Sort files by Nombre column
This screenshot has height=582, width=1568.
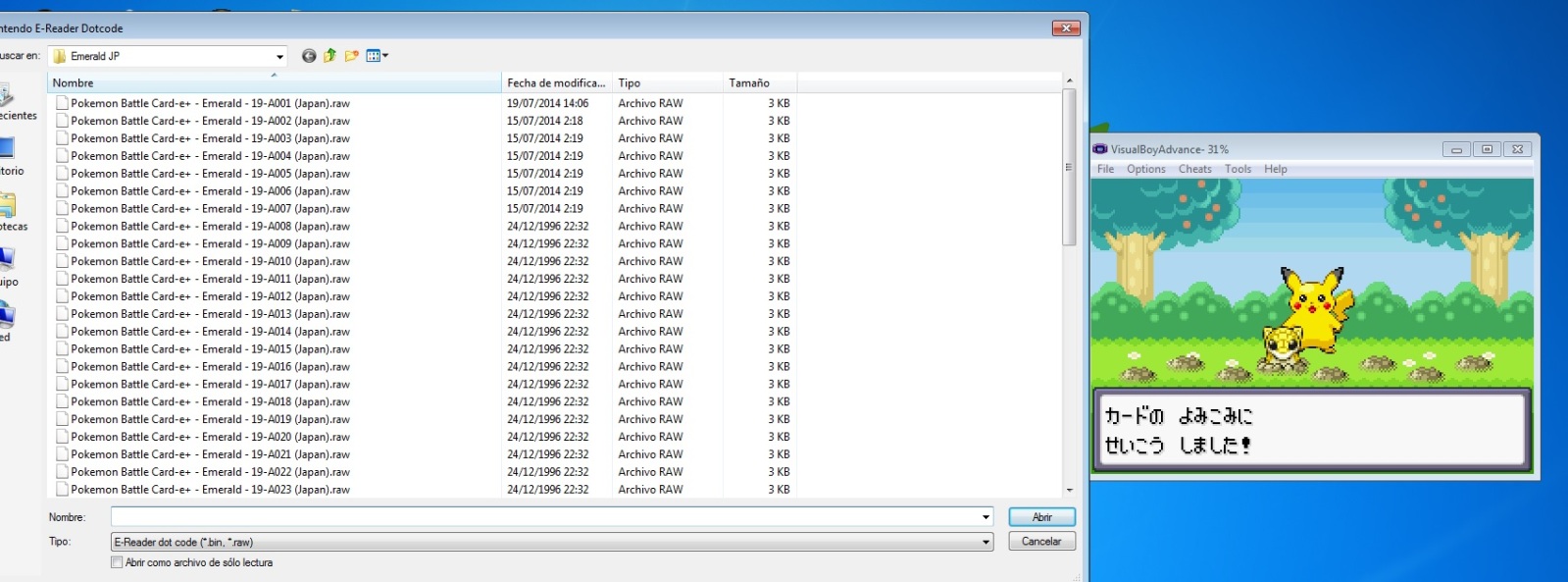pyautogui.click(x=275, y=82)
